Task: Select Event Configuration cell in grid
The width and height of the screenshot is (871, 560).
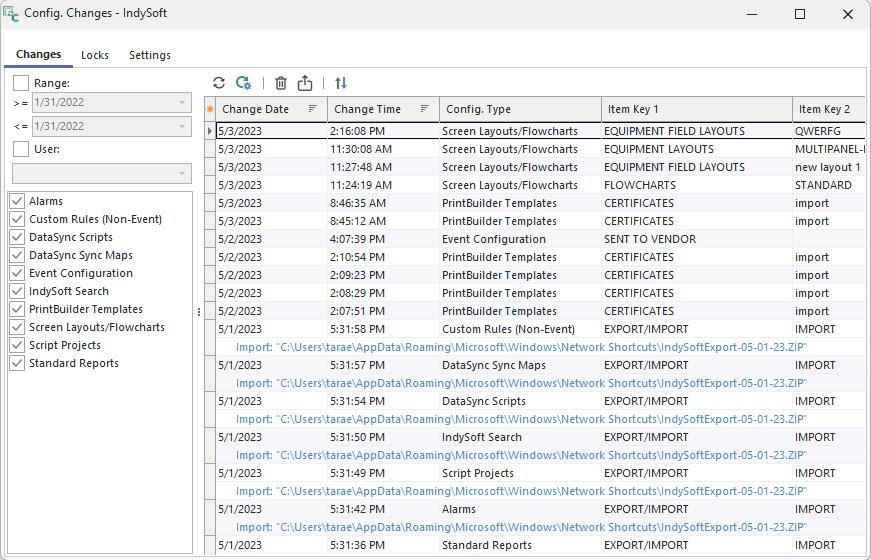Action: (520, 239)
